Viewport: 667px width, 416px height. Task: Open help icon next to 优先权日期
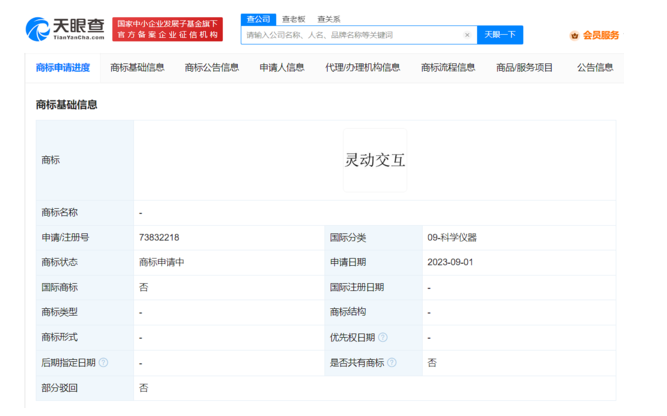[383, 337]
